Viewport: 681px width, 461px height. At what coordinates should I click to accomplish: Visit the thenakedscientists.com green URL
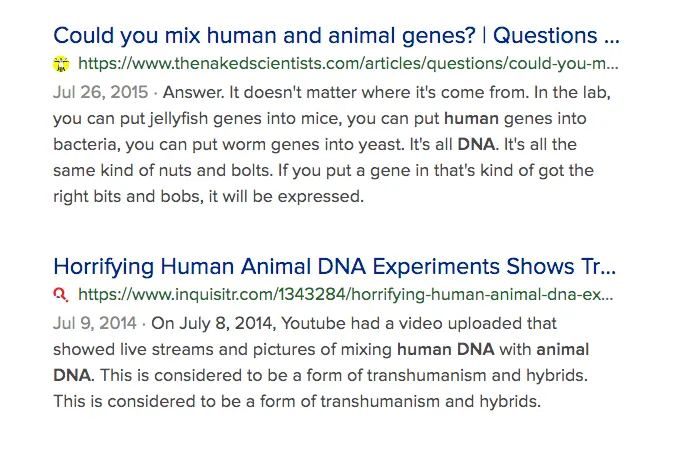[x=348, y=64]
